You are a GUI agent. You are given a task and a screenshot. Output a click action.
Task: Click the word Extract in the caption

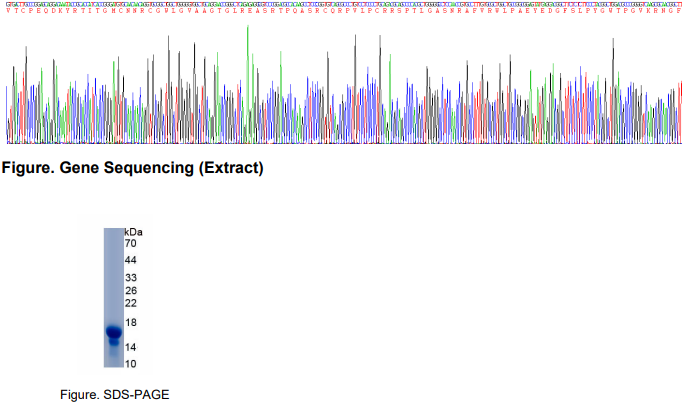[x=233, y=168]
